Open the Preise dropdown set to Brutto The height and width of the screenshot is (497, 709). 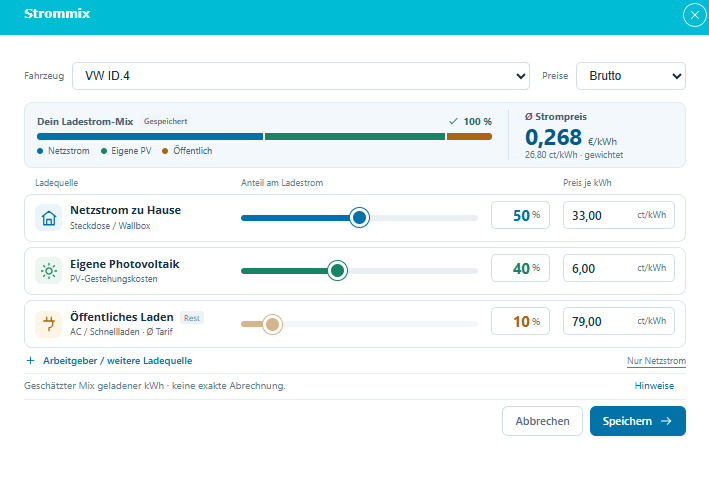coord(631,76)
